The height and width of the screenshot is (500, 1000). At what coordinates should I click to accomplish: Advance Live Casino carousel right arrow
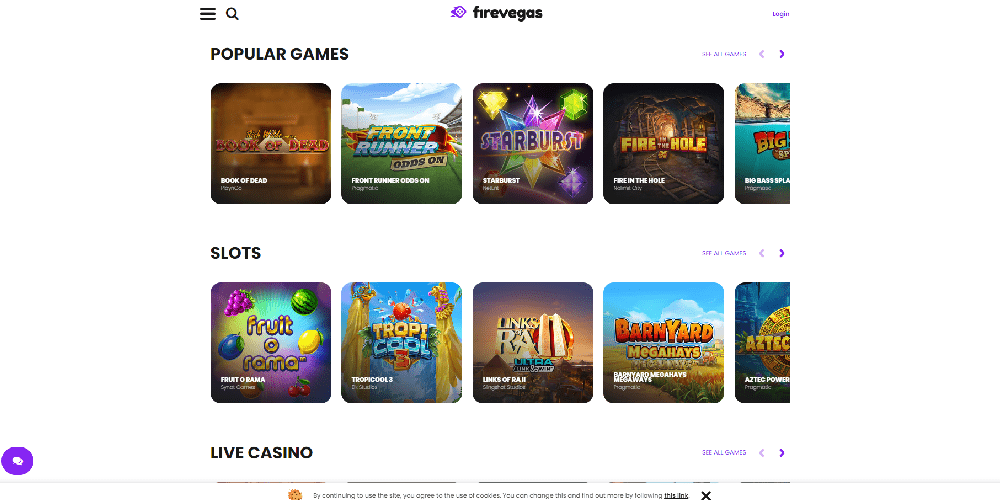[782, 453]
